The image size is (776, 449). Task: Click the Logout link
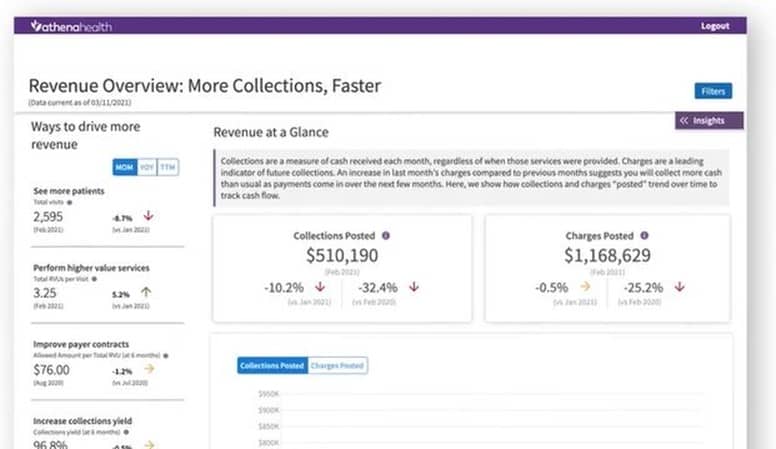(715, 26)
